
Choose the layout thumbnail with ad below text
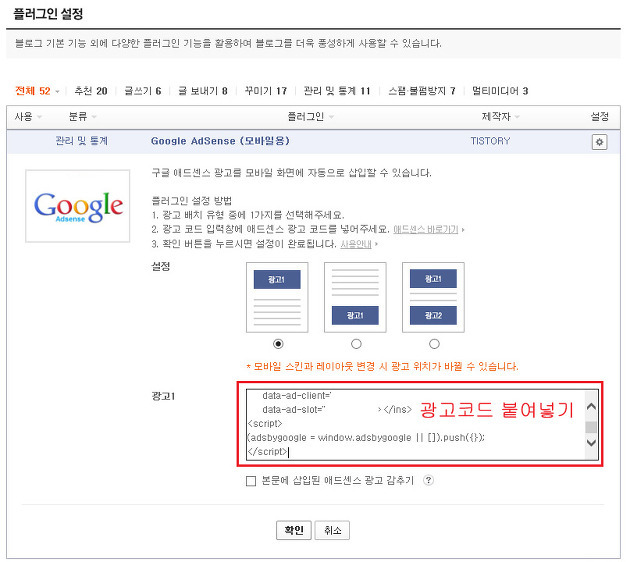pos(355,297)
